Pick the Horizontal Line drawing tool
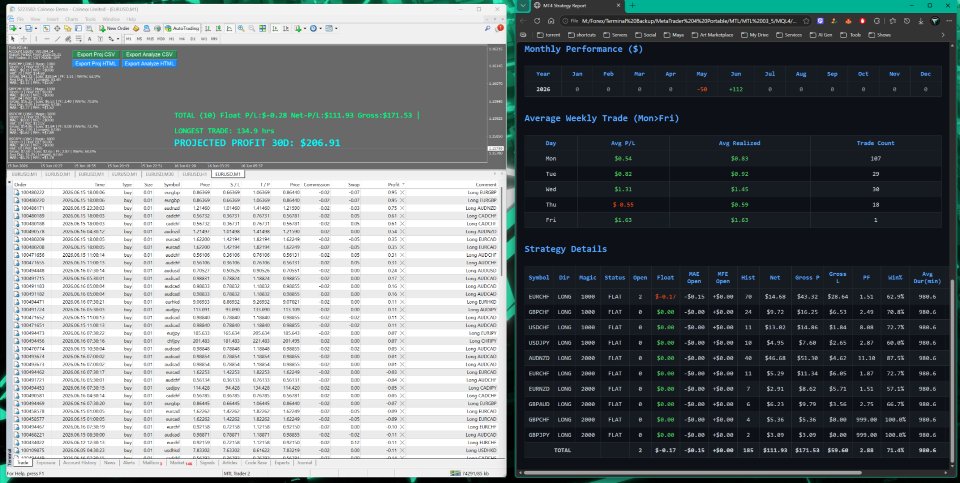This screenshot has height=483, width=960. point(47,39)
